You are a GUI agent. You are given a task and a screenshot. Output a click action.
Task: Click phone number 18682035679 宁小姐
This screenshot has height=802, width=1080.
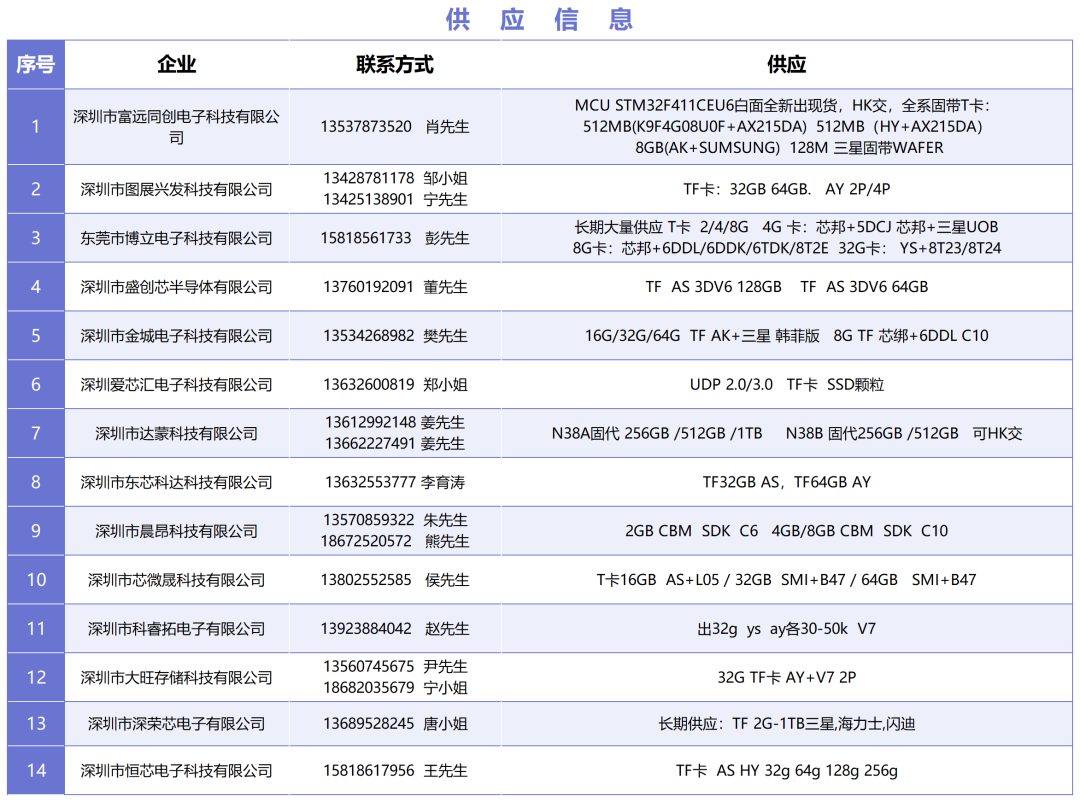tap(395, 688)
